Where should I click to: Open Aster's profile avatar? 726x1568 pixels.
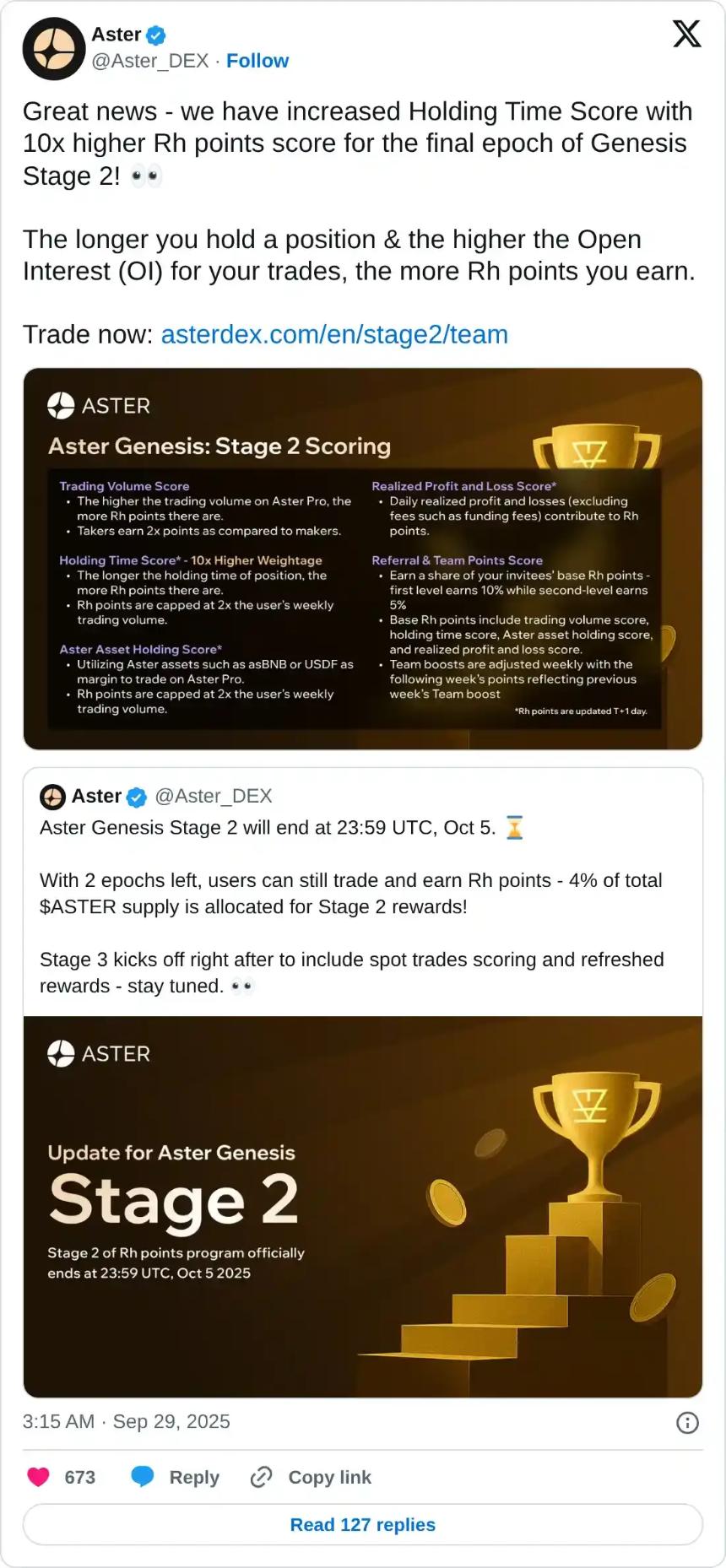click(54, 49)
